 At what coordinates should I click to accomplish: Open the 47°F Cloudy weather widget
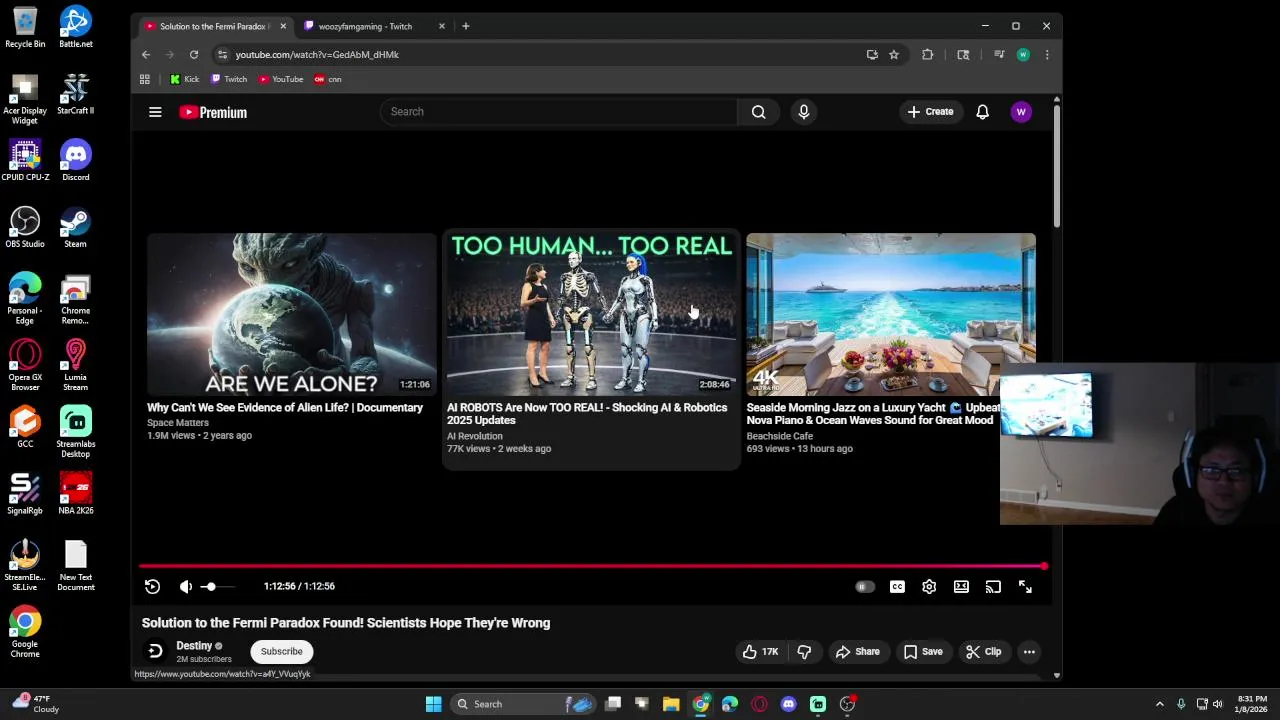pyautogui.click(x=35, y=704)
